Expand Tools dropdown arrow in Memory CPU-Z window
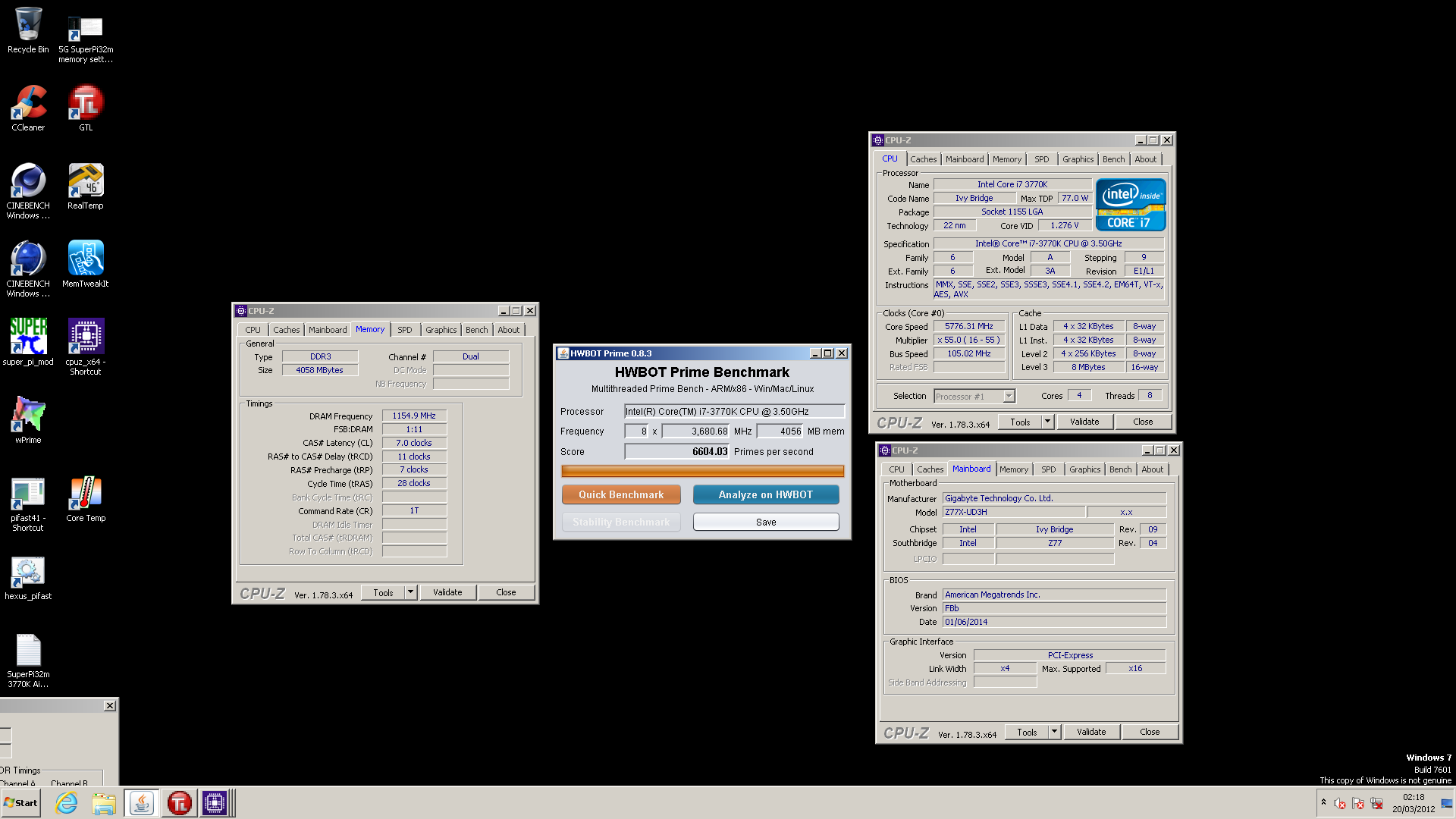 point(410,592)
